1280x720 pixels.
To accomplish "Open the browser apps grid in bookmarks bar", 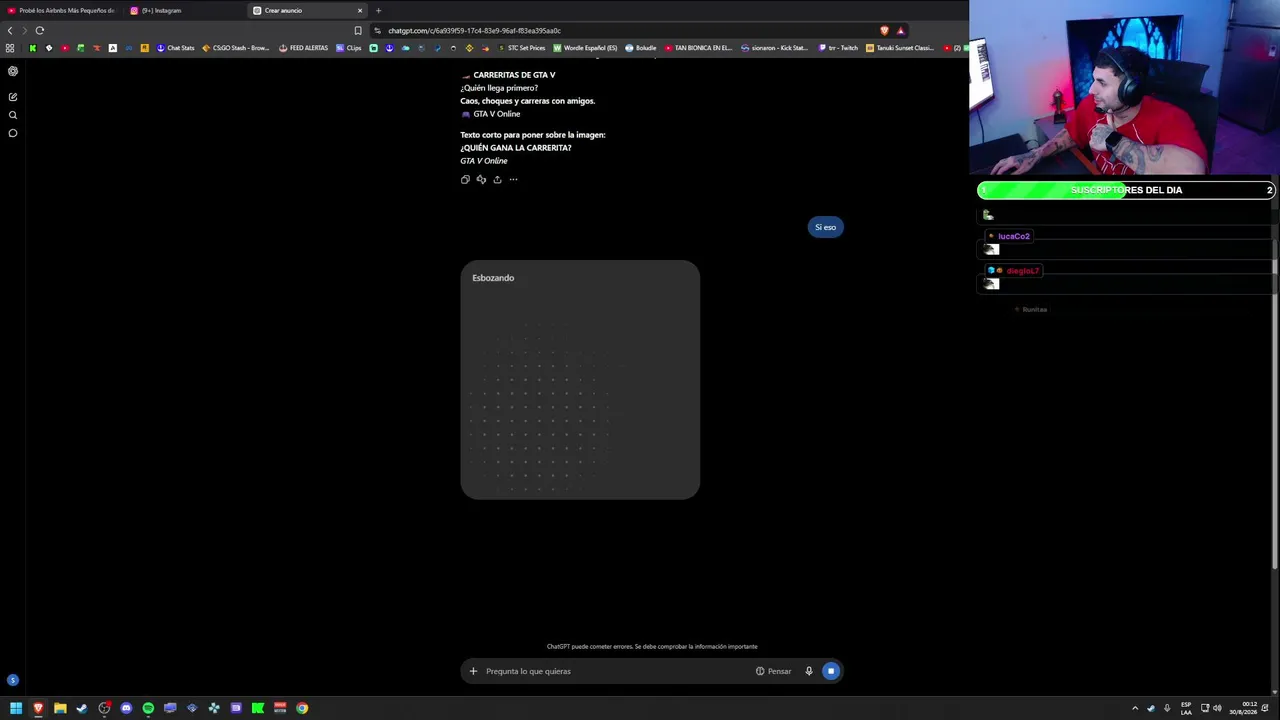I will [x=10, y=48].
